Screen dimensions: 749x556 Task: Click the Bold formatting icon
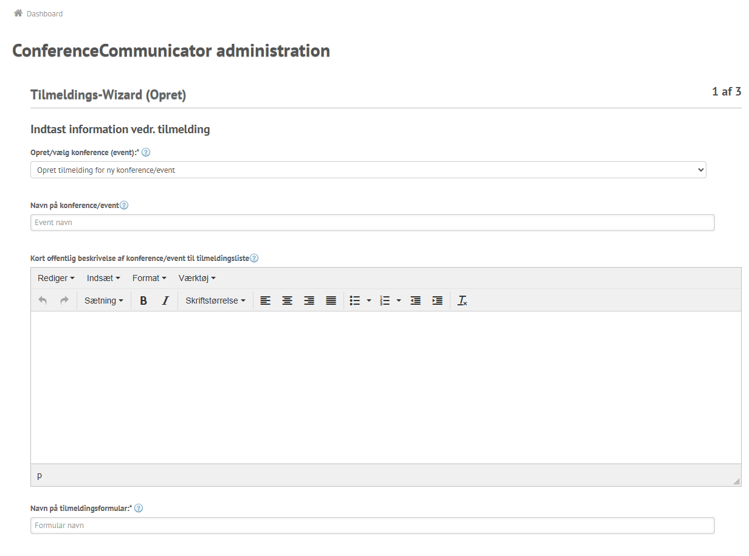(144, 300)
